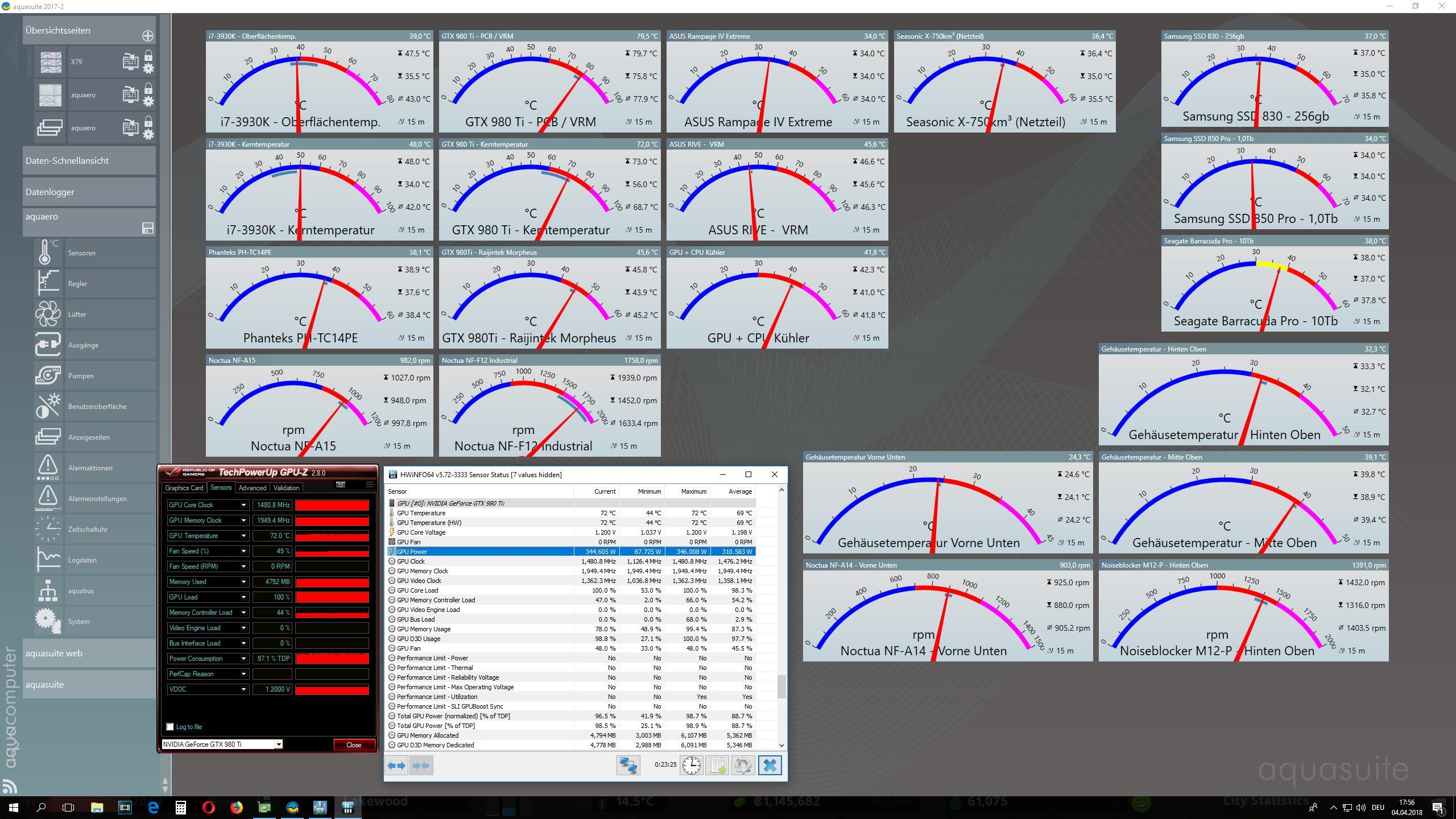The image size is (1456, 819).
Task: Switch to GPU-Z Validation tab
Action: coord(286,488)
